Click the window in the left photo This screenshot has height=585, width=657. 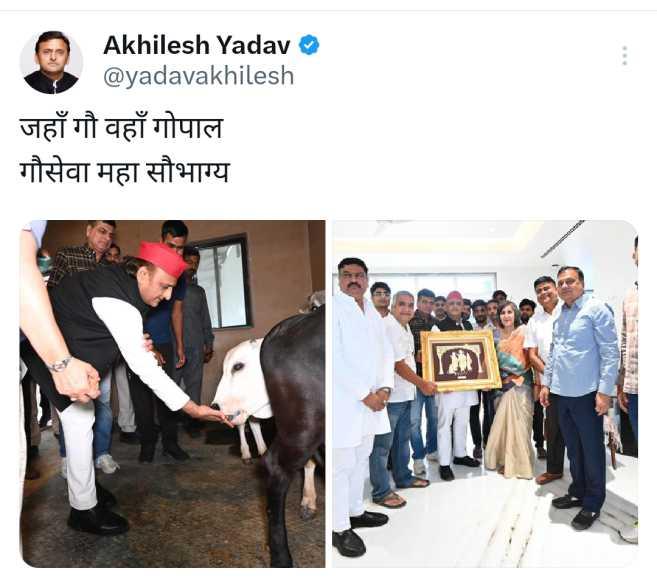pyautogui.click(x=224, y=284)
